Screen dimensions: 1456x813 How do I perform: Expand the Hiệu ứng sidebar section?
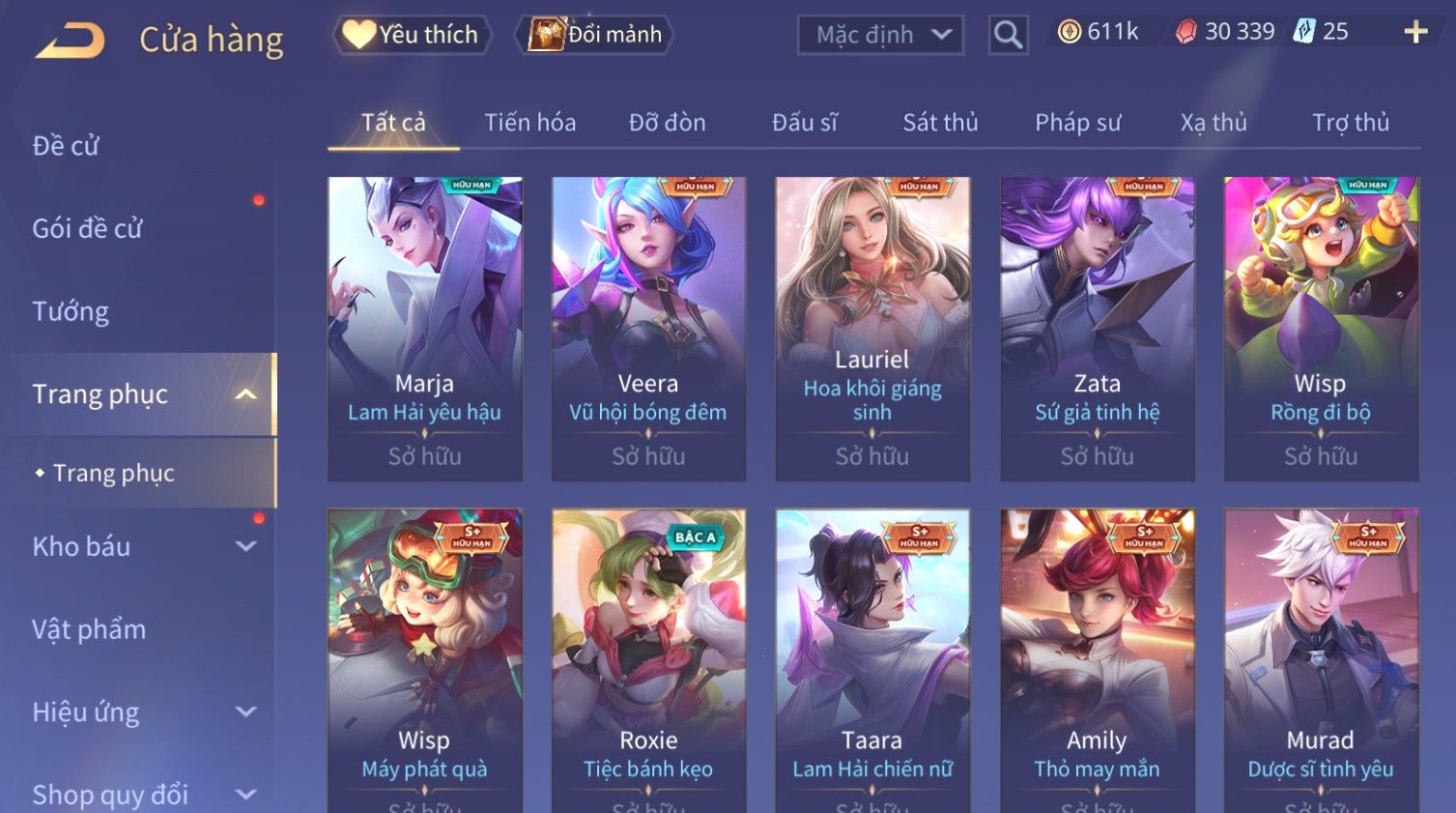pyautogui.click(x=245, y=712)
